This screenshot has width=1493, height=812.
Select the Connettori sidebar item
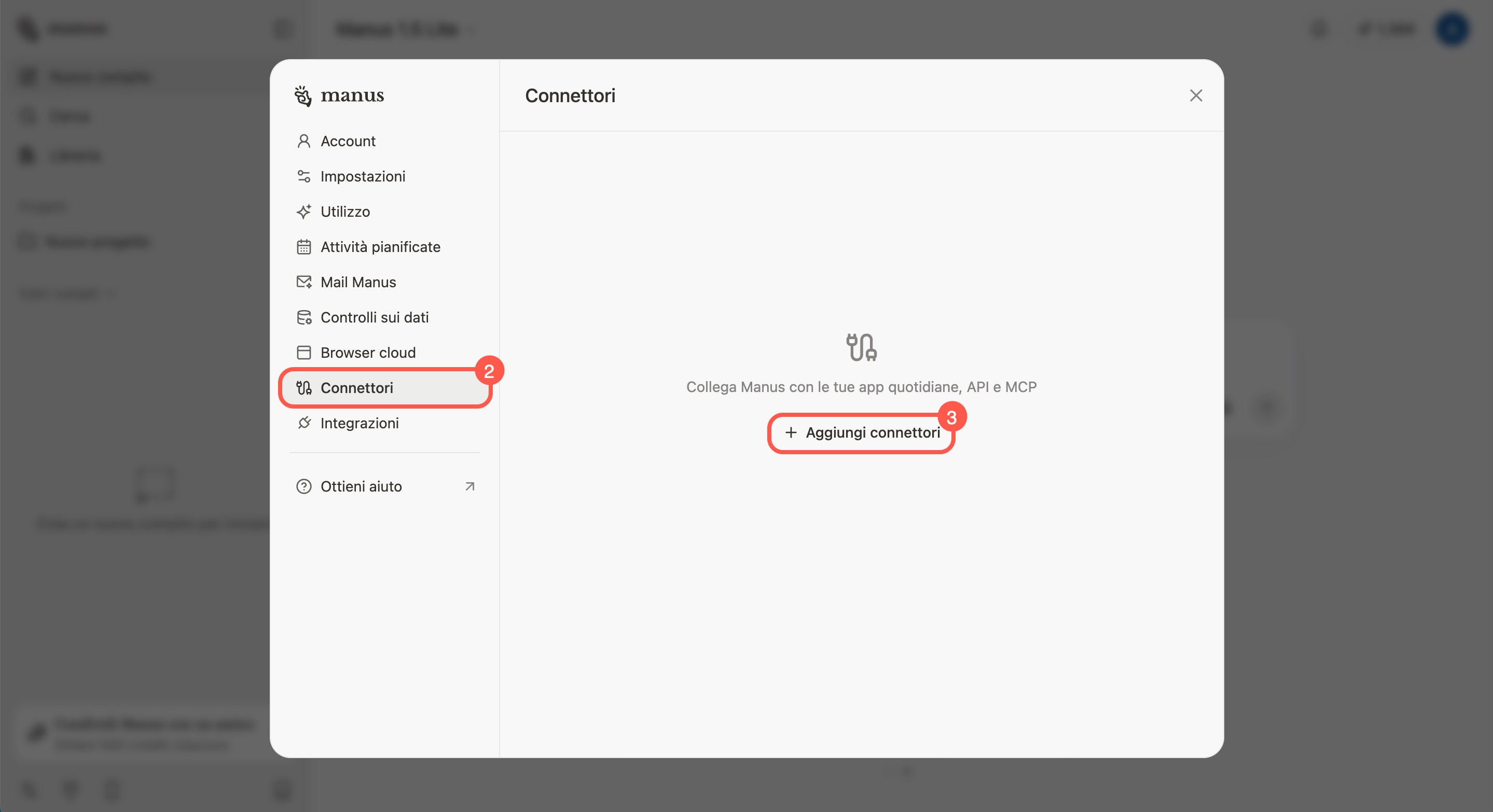coord(357,388)
